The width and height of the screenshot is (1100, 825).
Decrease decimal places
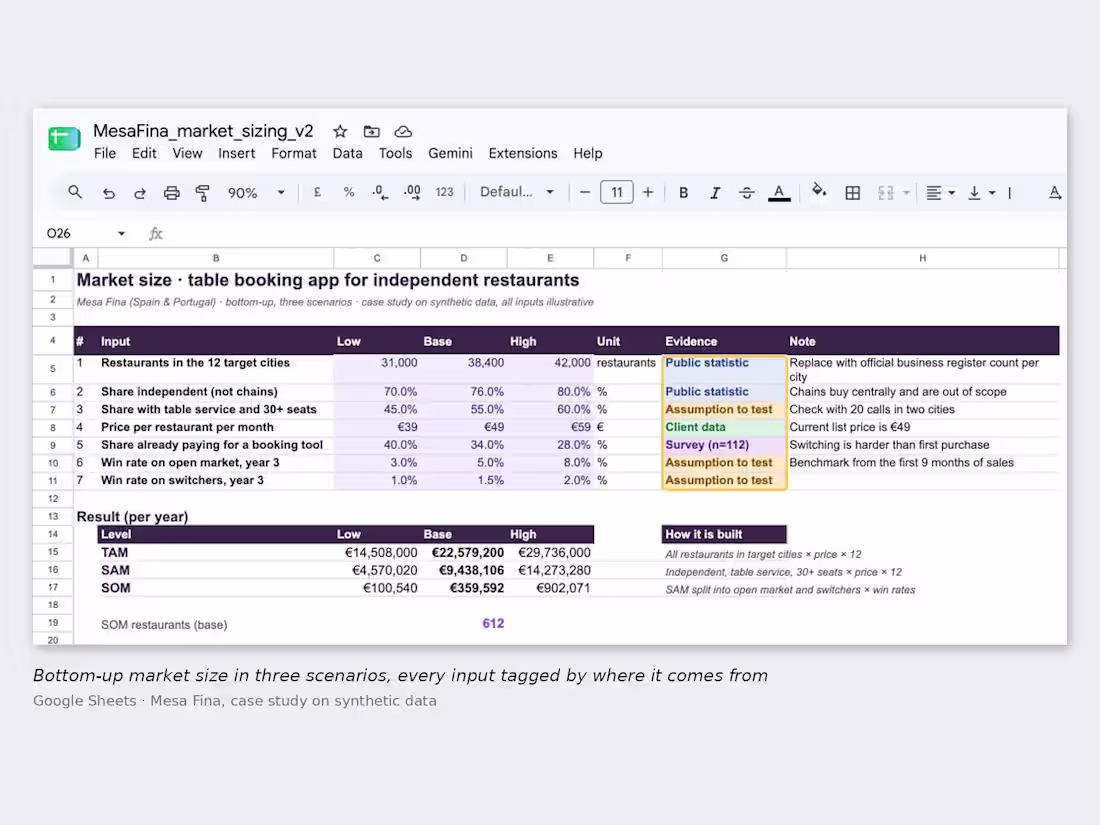coord(380,192)
